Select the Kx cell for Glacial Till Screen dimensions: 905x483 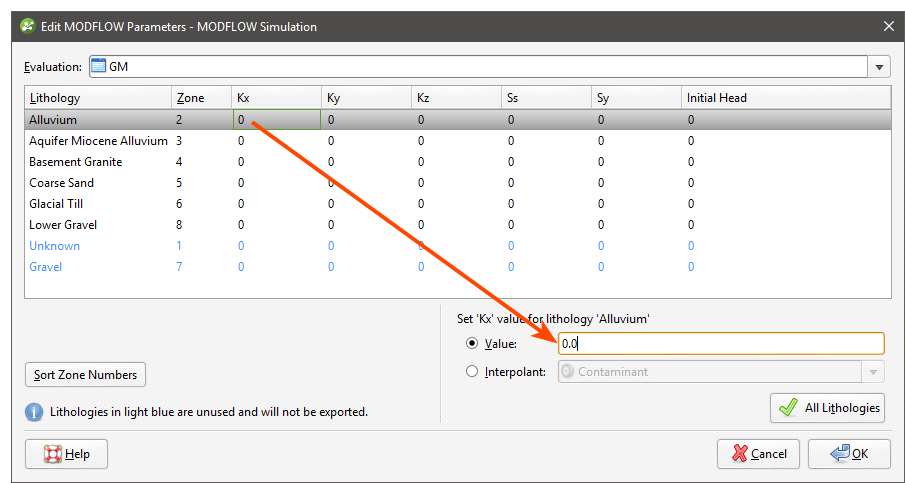tap(276, 204)
